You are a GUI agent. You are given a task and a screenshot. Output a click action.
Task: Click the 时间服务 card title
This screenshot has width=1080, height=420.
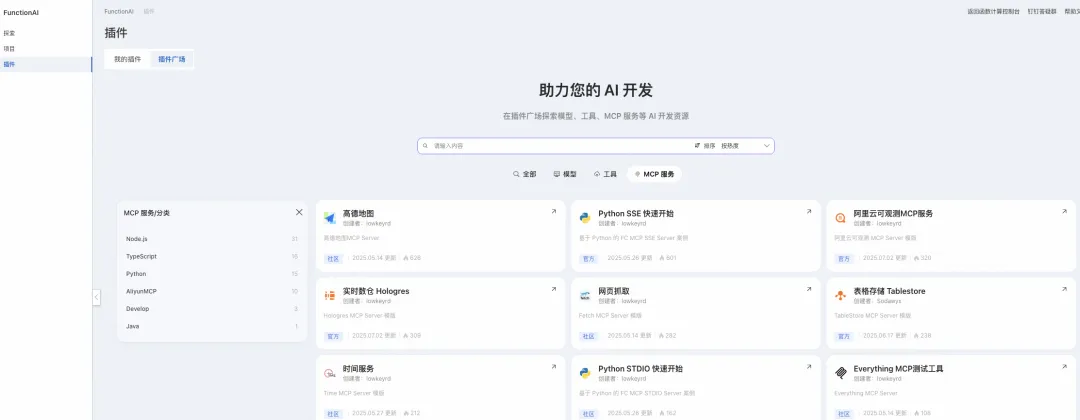click(358, 368)
